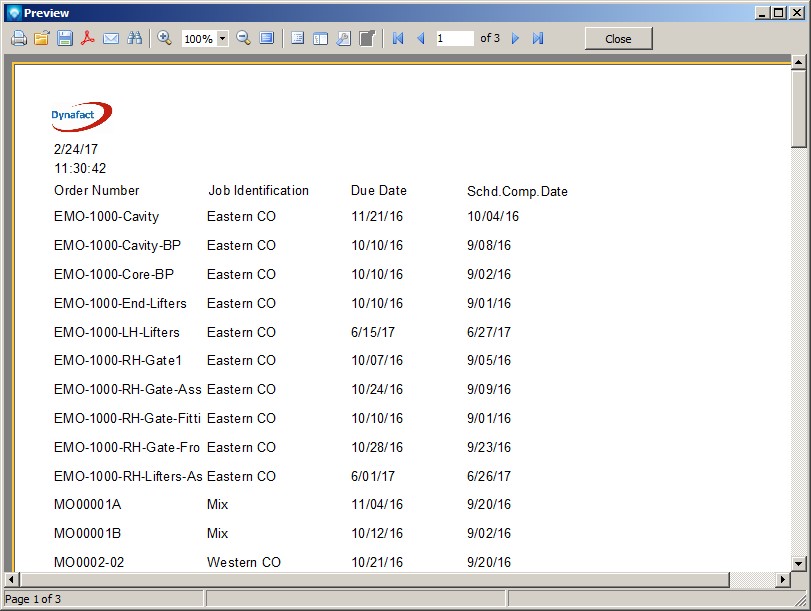Advance to the next page

516,38
